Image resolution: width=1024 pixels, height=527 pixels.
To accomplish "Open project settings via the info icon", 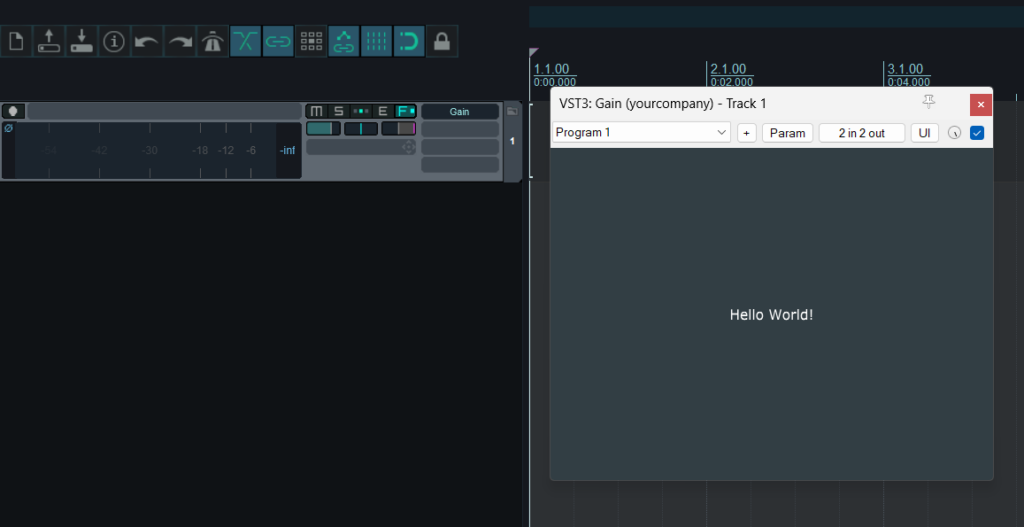I will (x=114, y=42).
